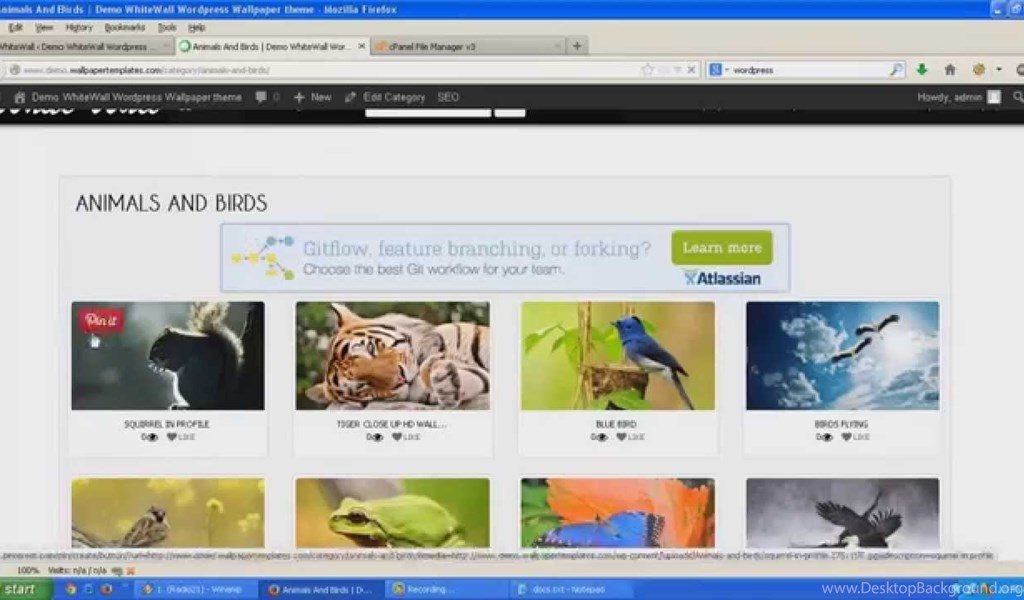
Task: Open a new tab with plus button
Action: (577, 46)
